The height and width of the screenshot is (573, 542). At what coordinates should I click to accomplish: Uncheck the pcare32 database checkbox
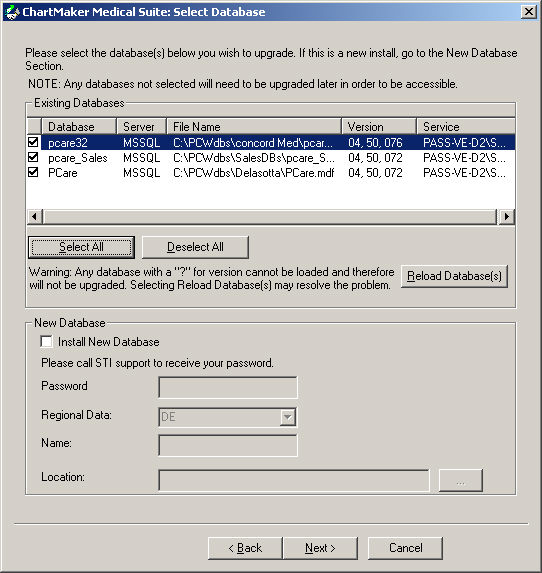point(33,142)
